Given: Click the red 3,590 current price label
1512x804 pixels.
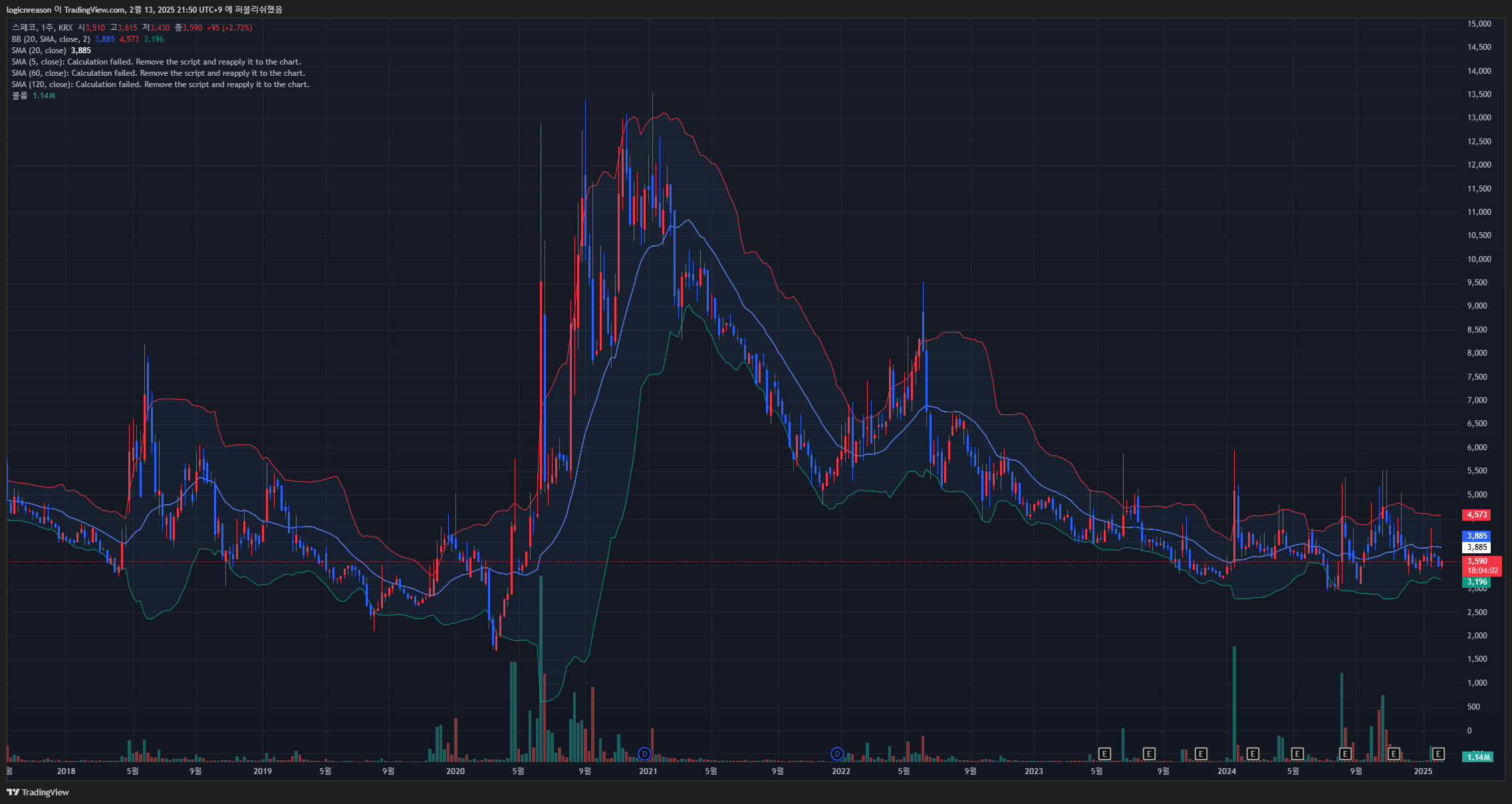Looking at the screenshot, I should click(x=1478, y=561).
